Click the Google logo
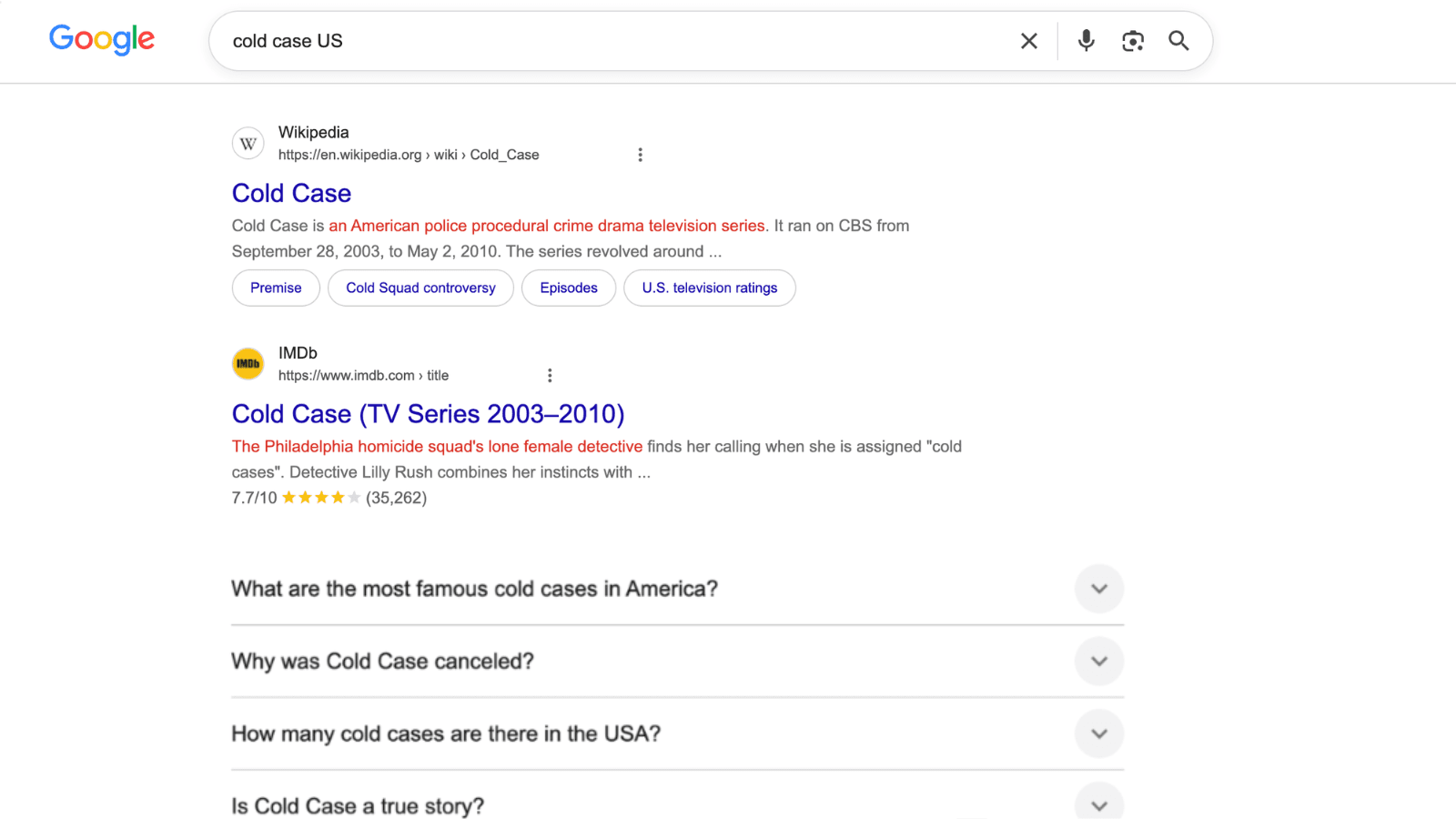The width and height of the screenshot is (1456, 819). point(102,39)
